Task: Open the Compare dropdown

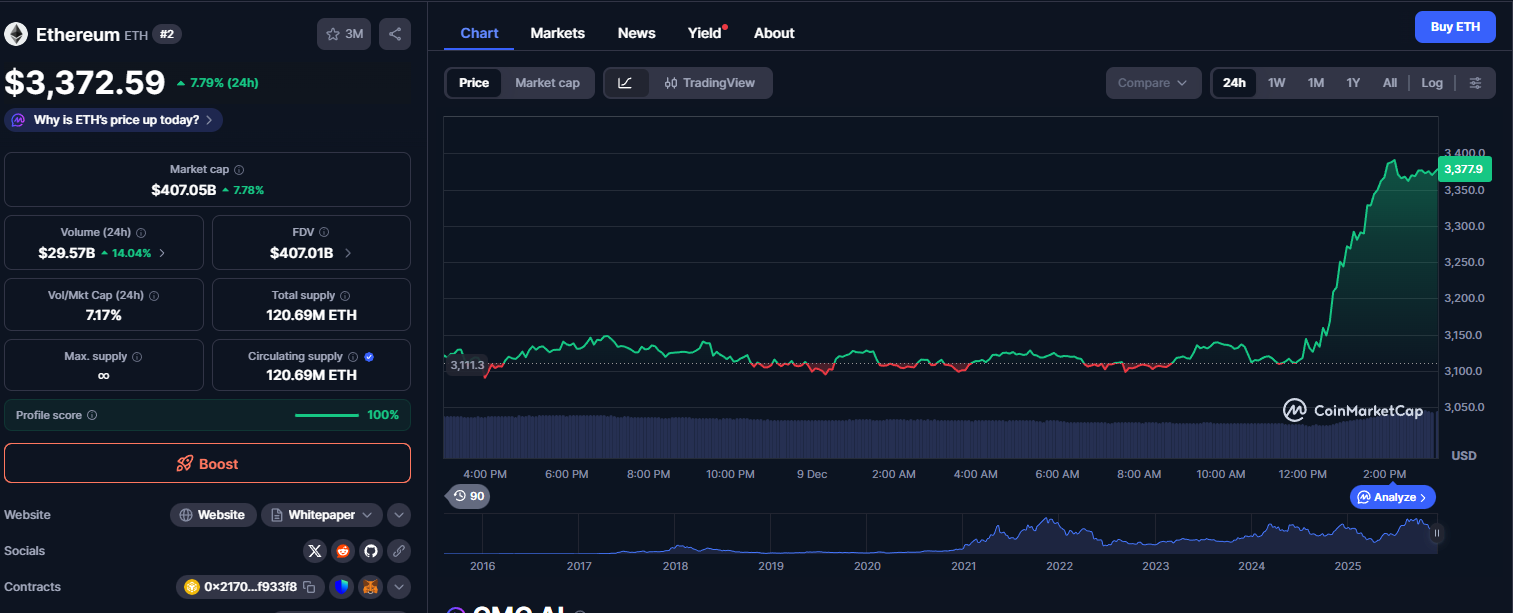Action: (x=1152, y=83)
